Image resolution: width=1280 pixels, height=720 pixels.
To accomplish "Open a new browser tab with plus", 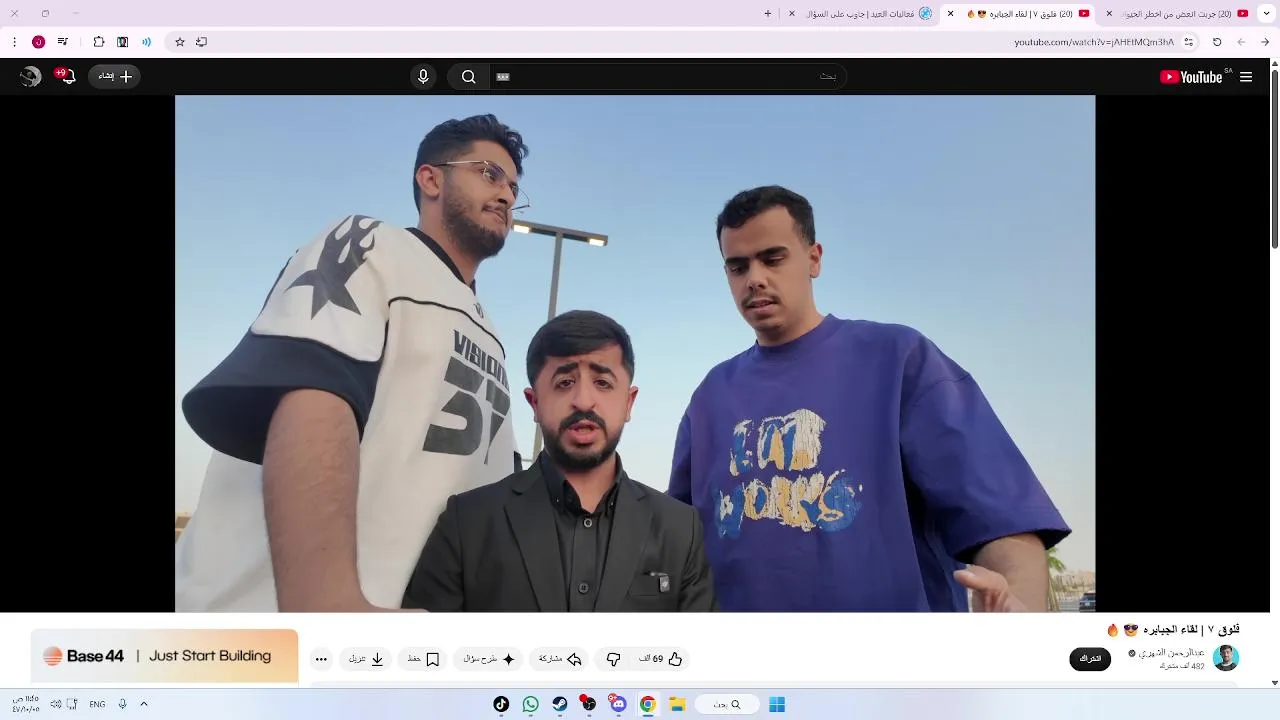I will pyautogui.click(x=768, y=14).
